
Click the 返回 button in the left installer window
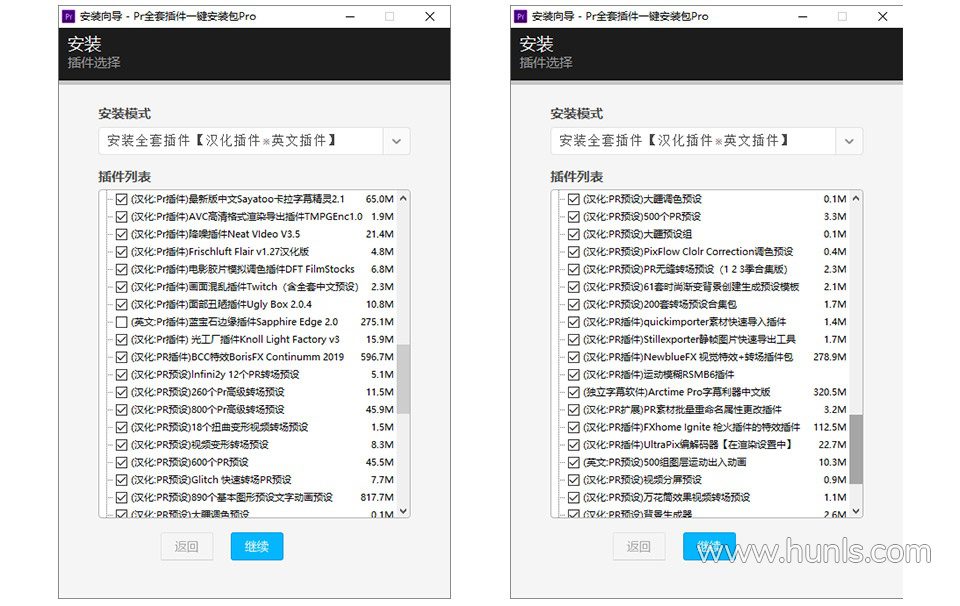187,546
